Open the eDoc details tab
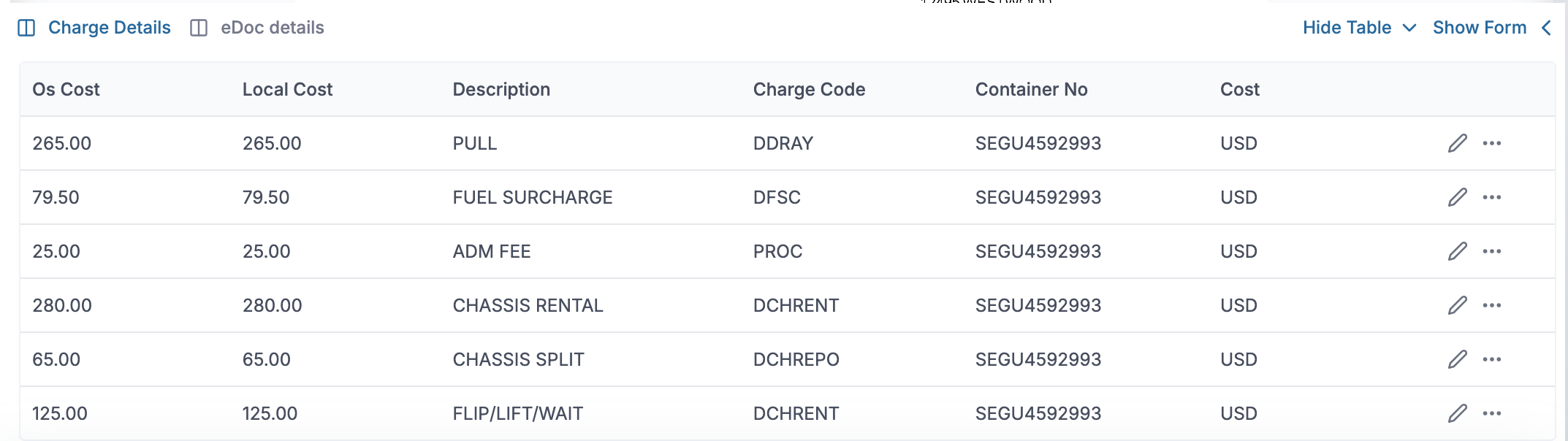This screenshot has height=441, width=1568. coord(272,28)
